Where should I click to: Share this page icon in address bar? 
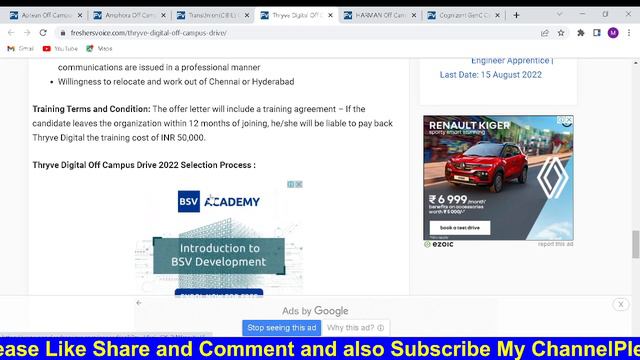tap(544, 33)
